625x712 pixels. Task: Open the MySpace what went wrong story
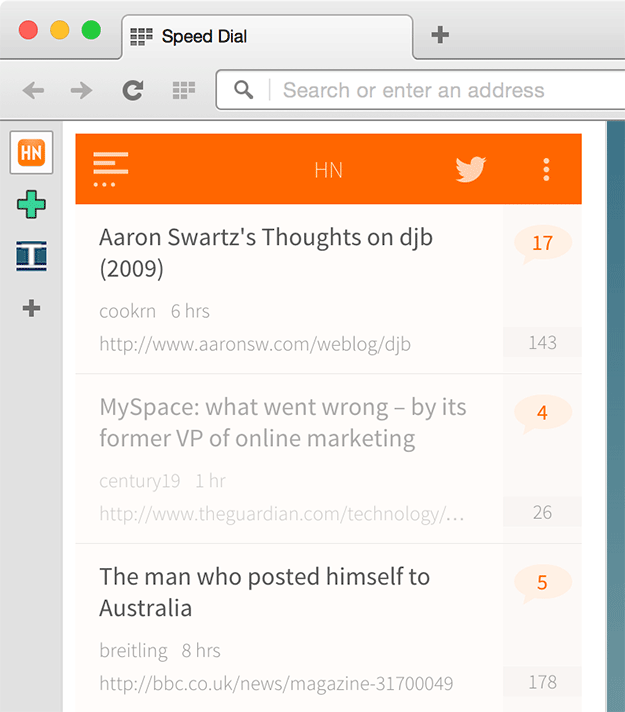[x=283, y=423]
